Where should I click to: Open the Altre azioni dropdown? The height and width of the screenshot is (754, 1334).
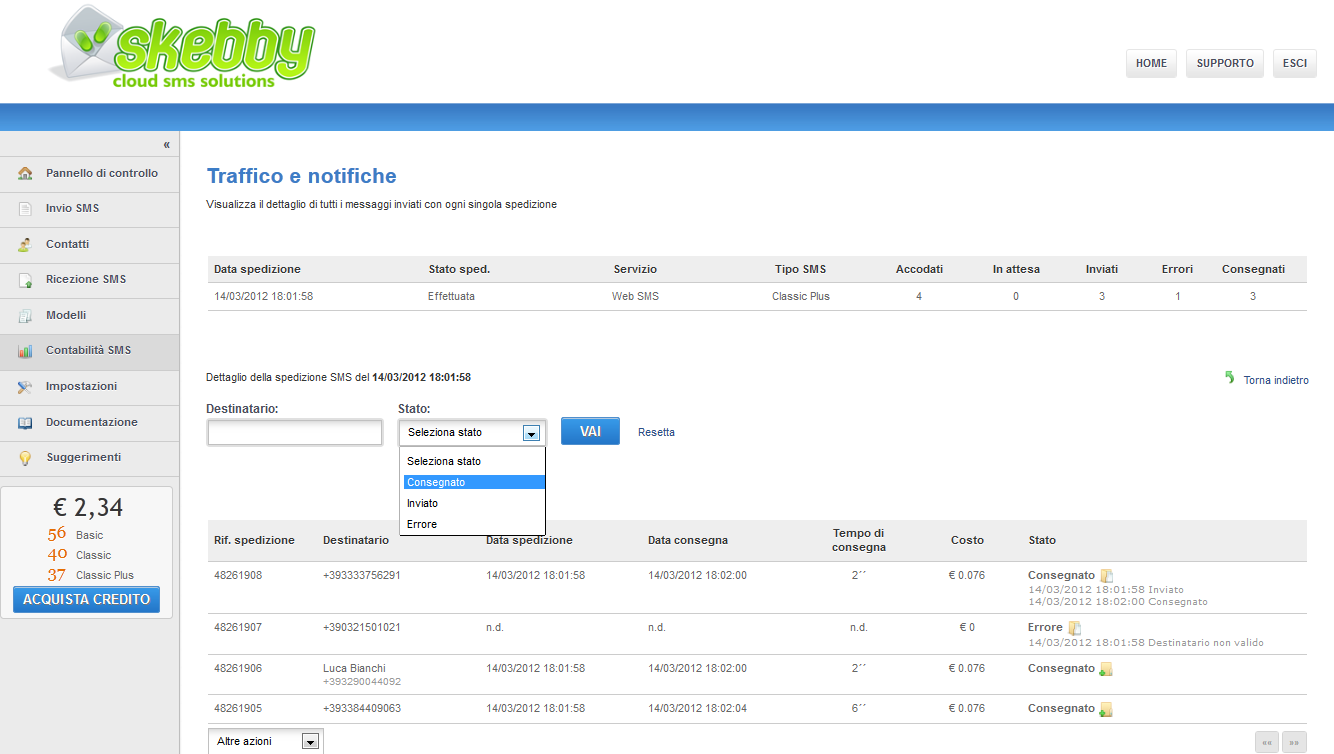266,741
